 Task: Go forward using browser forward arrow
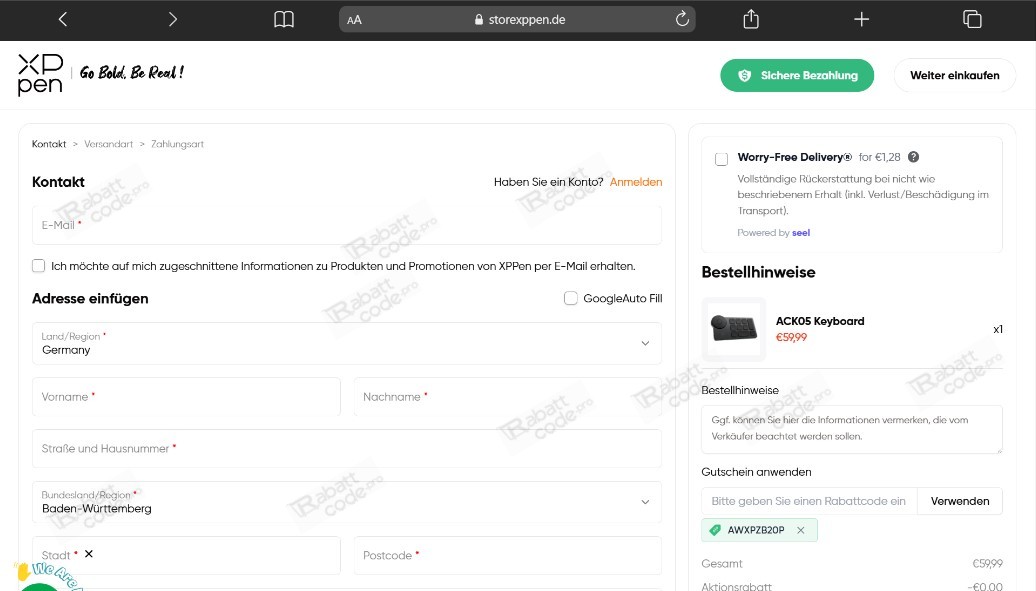[x=172, y=19]
